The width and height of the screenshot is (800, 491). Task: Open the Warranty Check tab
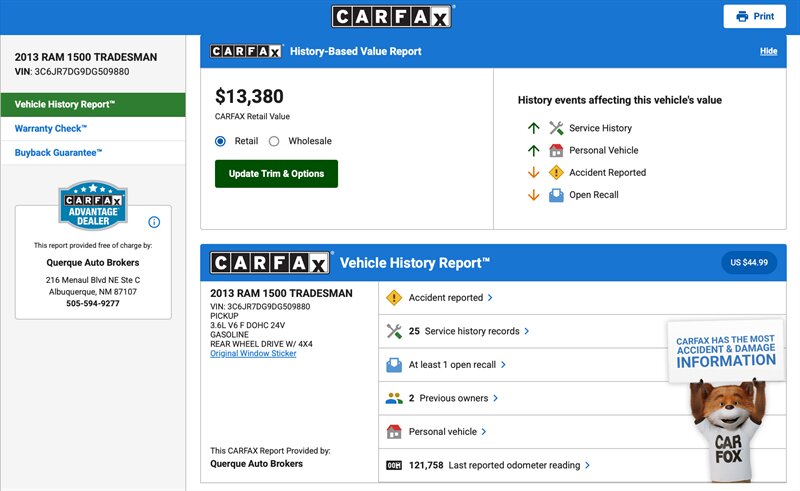(x=51, y=129)
